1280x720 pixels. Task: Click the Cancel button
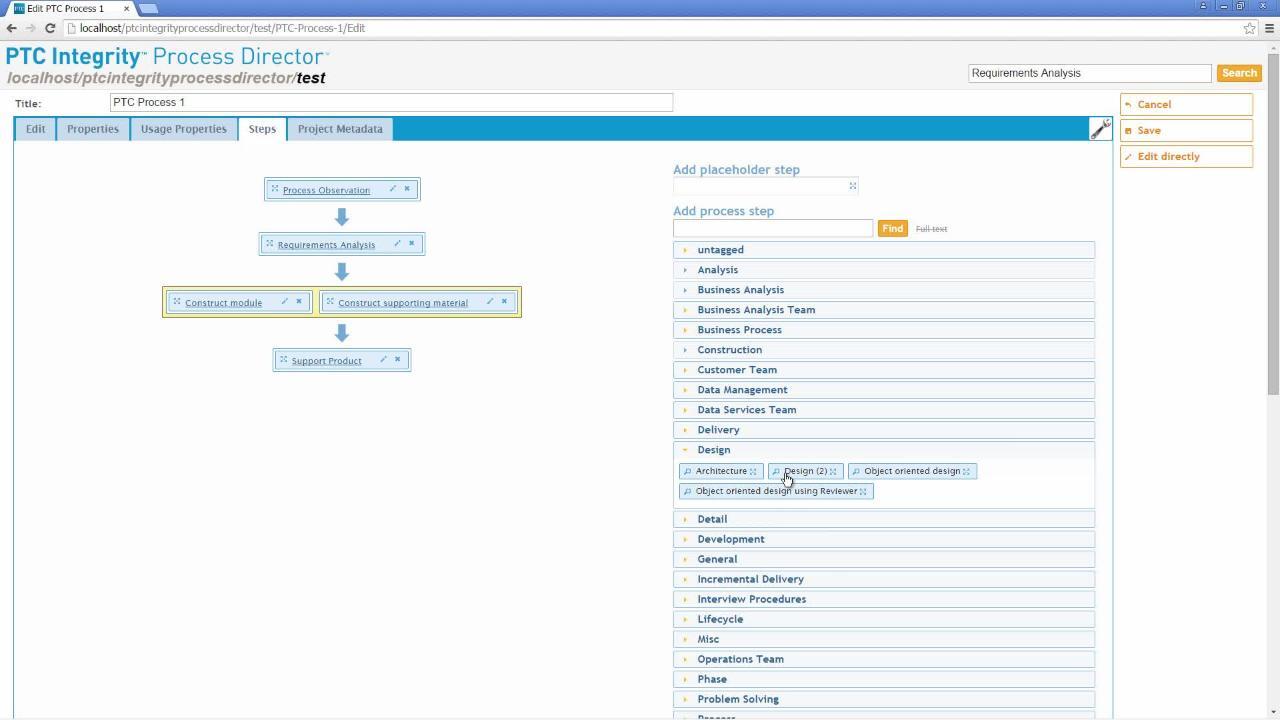(1186, 104)
